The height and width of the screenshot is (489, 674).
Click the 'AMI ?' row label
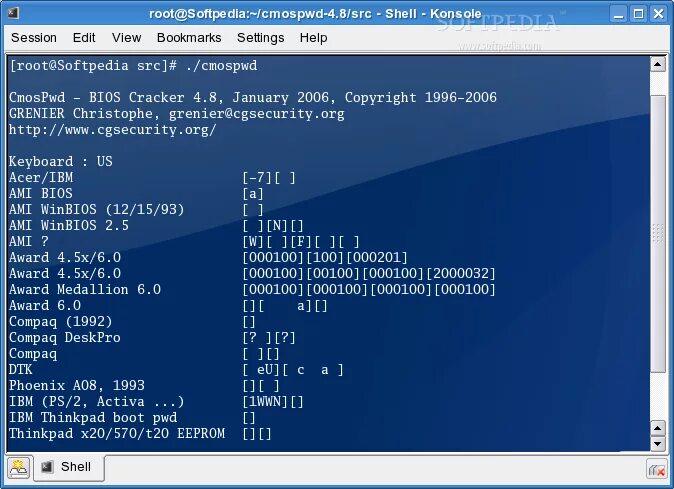pyautogui.click(x=29, y=241)
